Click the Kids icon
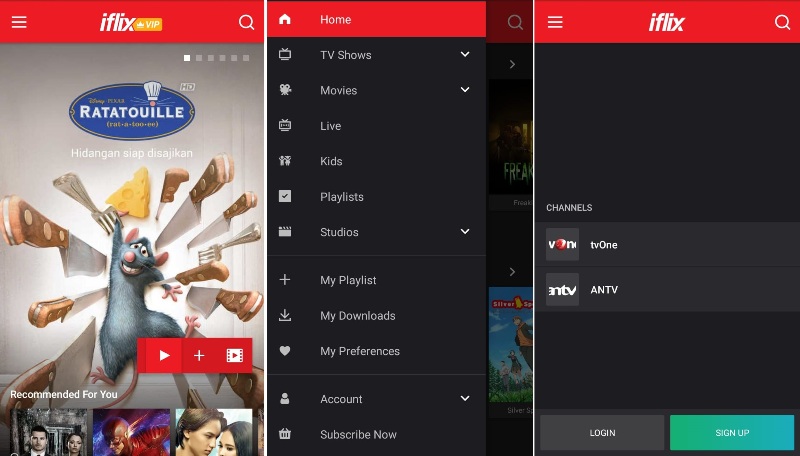Image resolution: width=800 pixels, height=456 pixels. coord(285,161)
